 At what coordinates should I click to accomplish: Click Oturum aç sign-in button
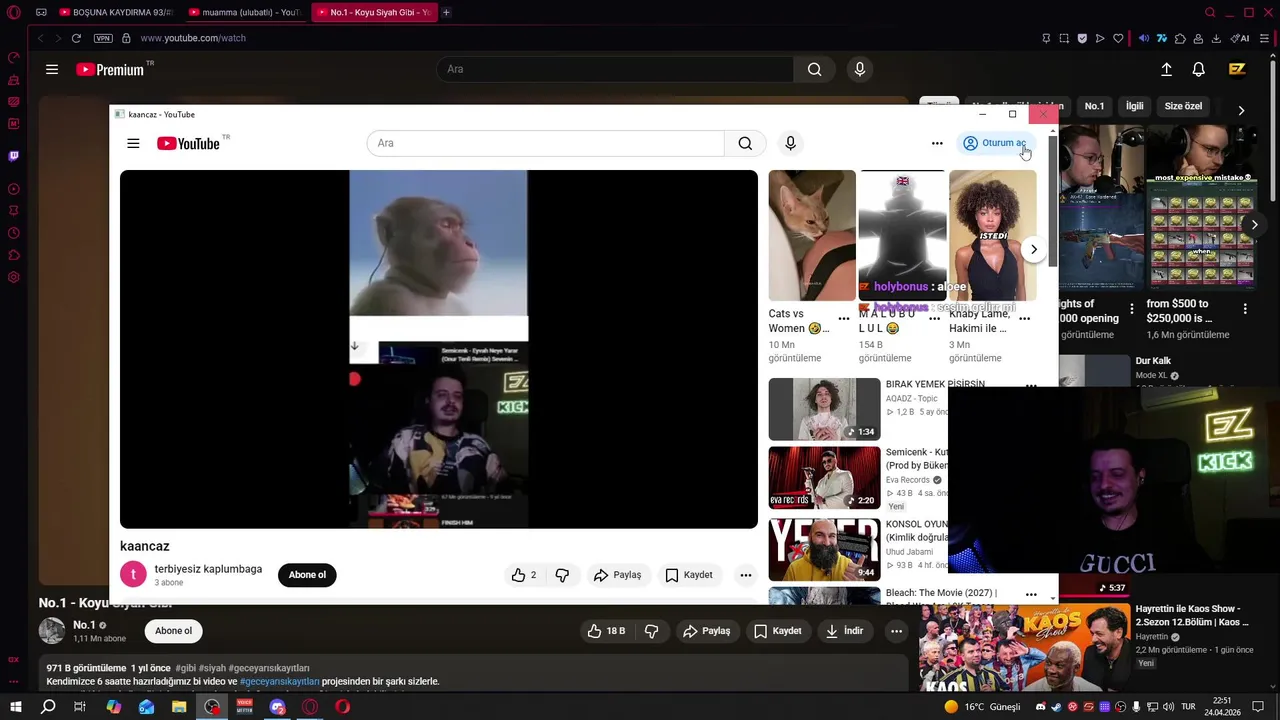point(995,143)
